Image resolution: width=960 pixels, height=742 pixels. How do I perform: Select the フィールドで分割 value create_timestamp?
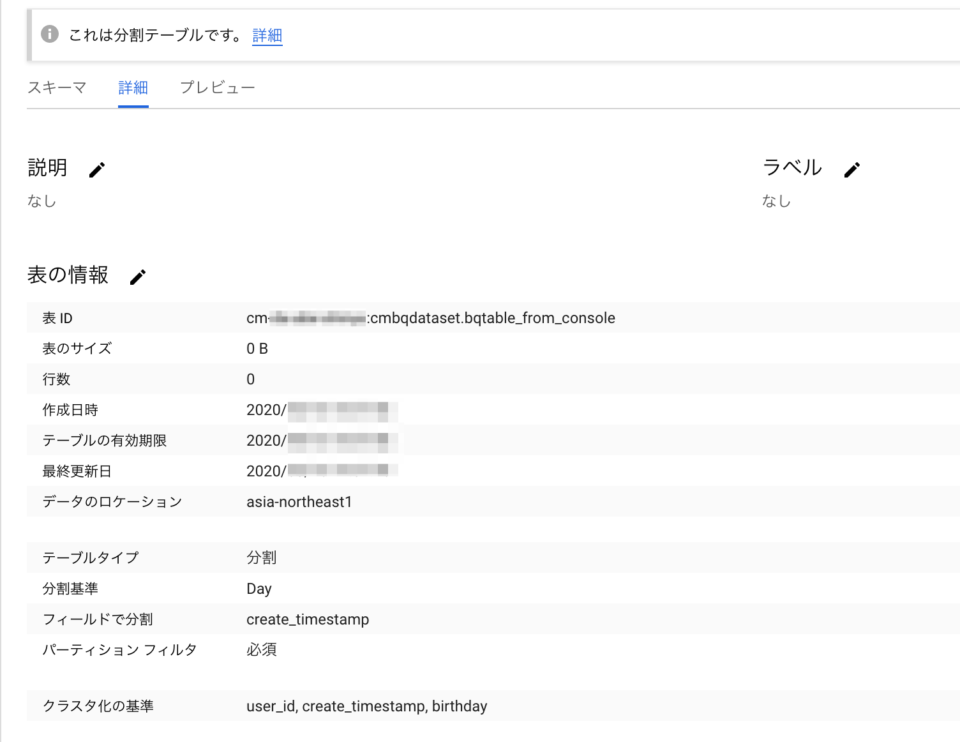click(x=310, y=619)
